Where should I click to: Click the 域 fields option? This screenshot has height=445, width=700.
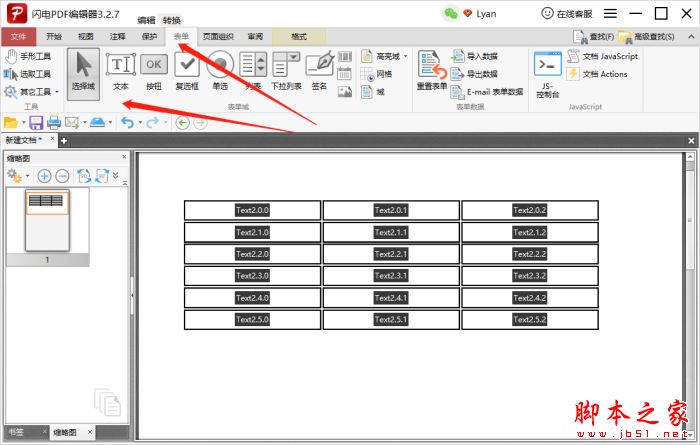point(373,92)
